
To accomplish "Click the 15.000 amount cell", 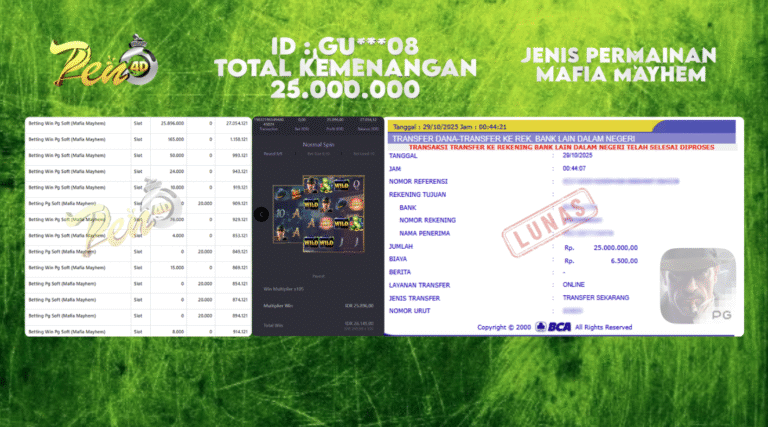I will 177,267.
